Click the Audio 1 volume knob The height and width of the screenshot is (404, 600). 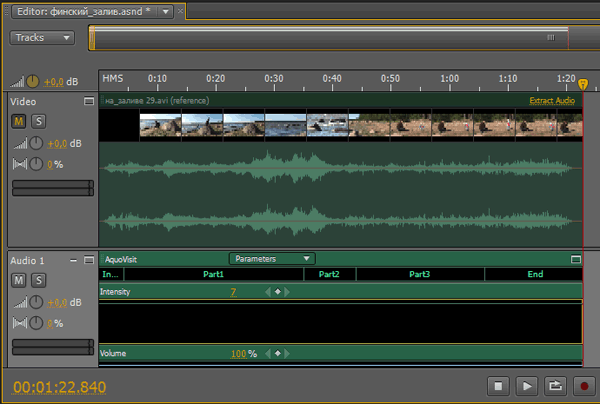(36, 302)
